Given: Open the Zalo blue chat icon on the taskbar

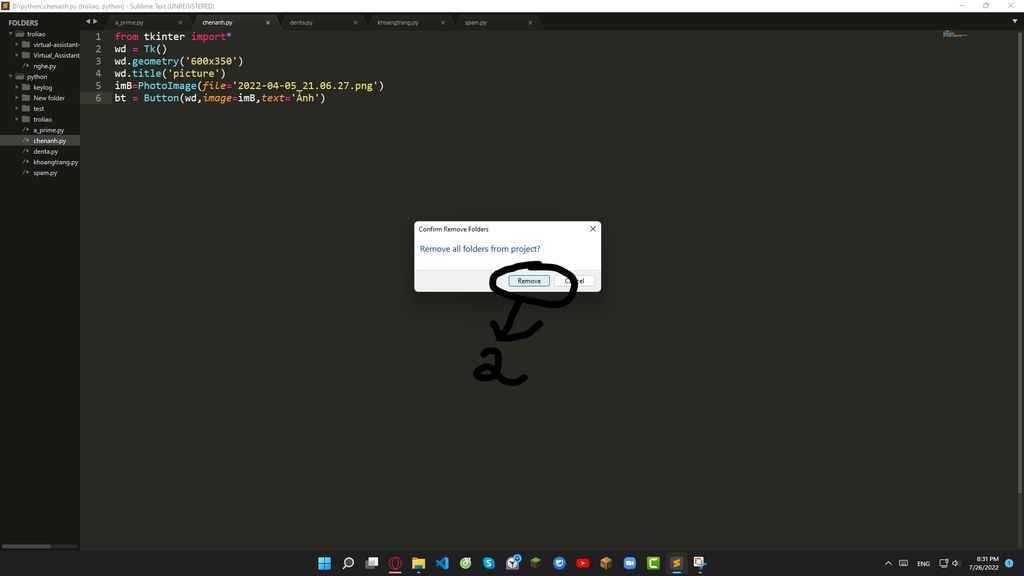Looking at the screenshot, I should coord(559,563).
